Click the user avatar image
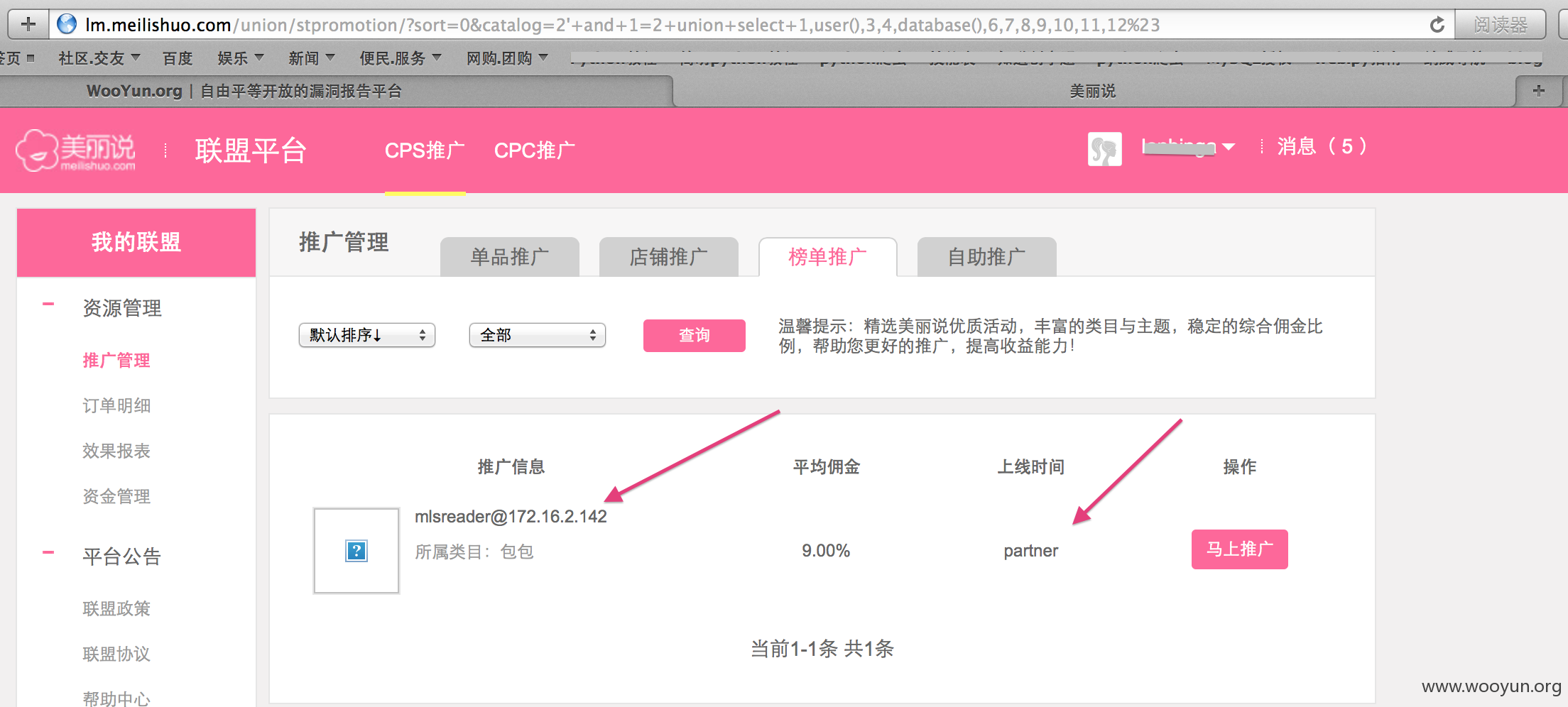The height and width of the screenshot is (707, 1568). [x=1105, y=149]
